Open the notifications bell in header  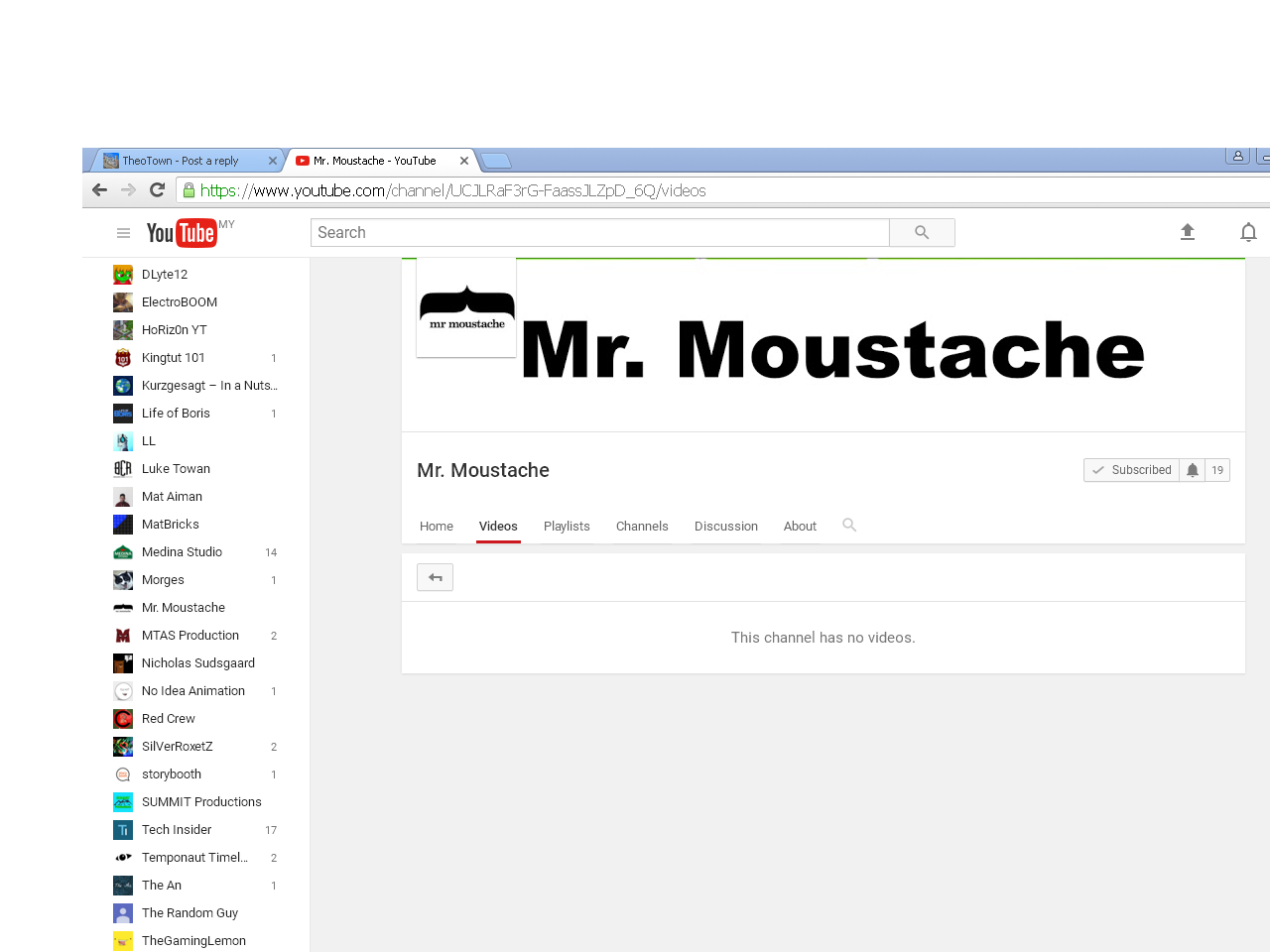tap(1248, 232)
